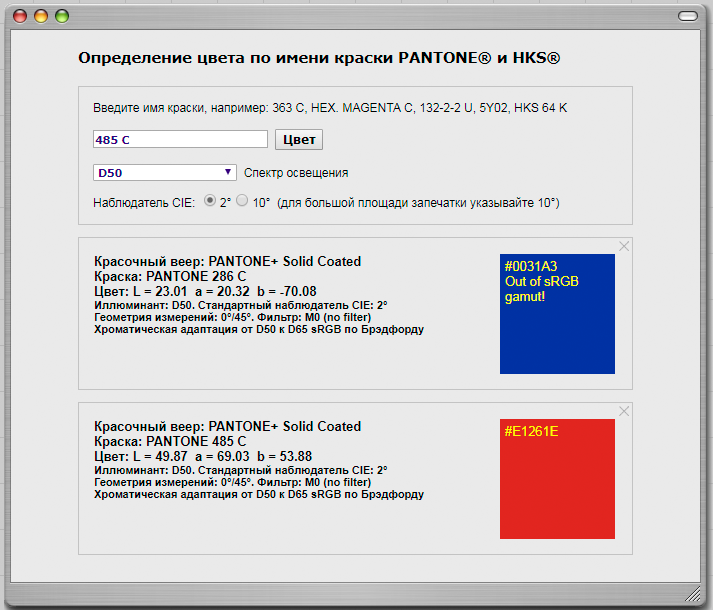Click 'Геометрия измерений' line in the 286 C card
The width and height of the screenshot is (713, 610).
232,317
